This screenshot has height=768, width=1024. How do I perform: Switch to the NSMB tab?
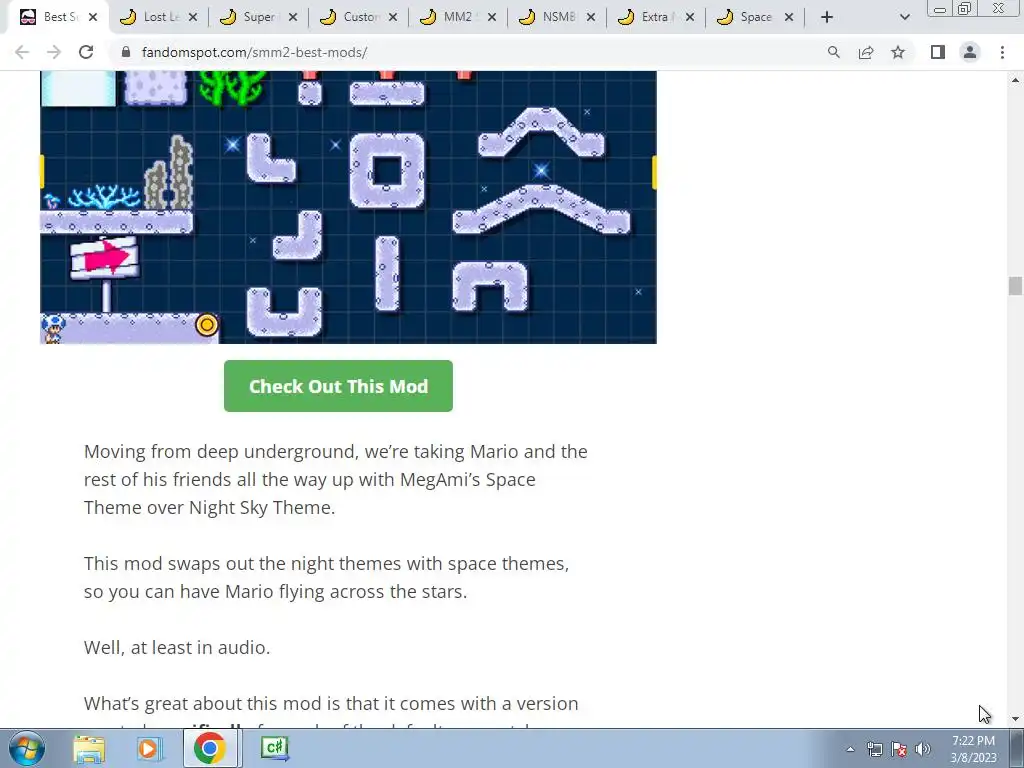click(555, 17)
